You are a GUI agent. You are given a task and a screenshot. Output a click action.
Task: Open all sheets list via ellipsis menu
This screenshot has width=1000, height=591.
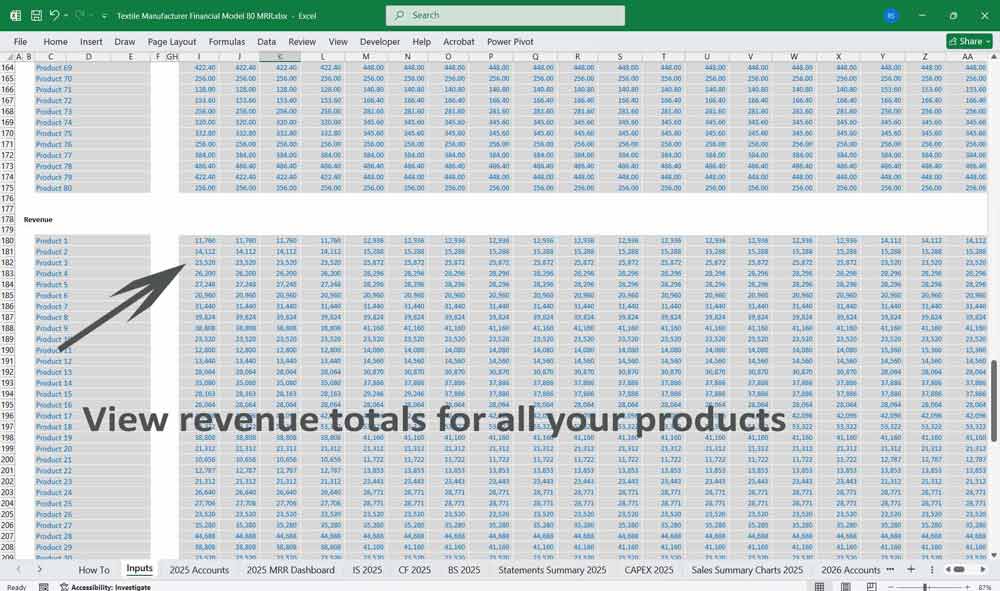click(x=890, y=569)
